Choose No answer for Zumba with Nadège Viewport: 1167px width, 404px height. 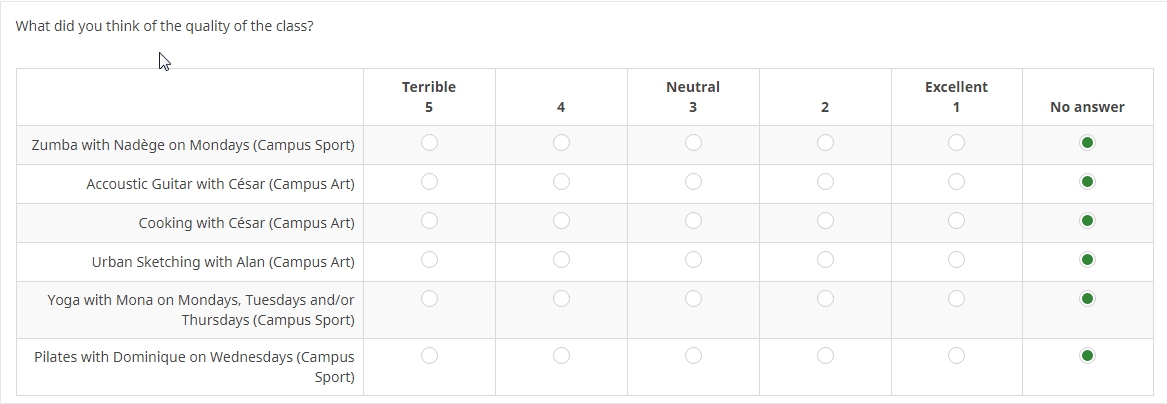[1087, 143]
